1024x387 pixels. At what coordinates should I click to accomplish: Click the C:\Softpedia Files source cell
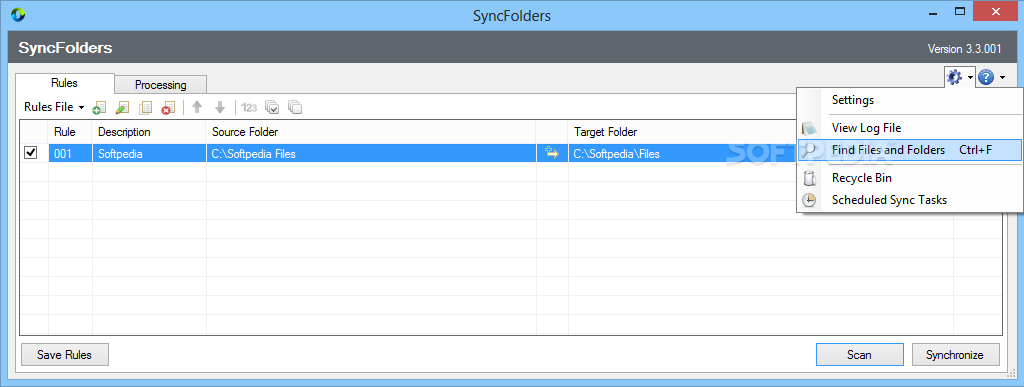point(371,153)
